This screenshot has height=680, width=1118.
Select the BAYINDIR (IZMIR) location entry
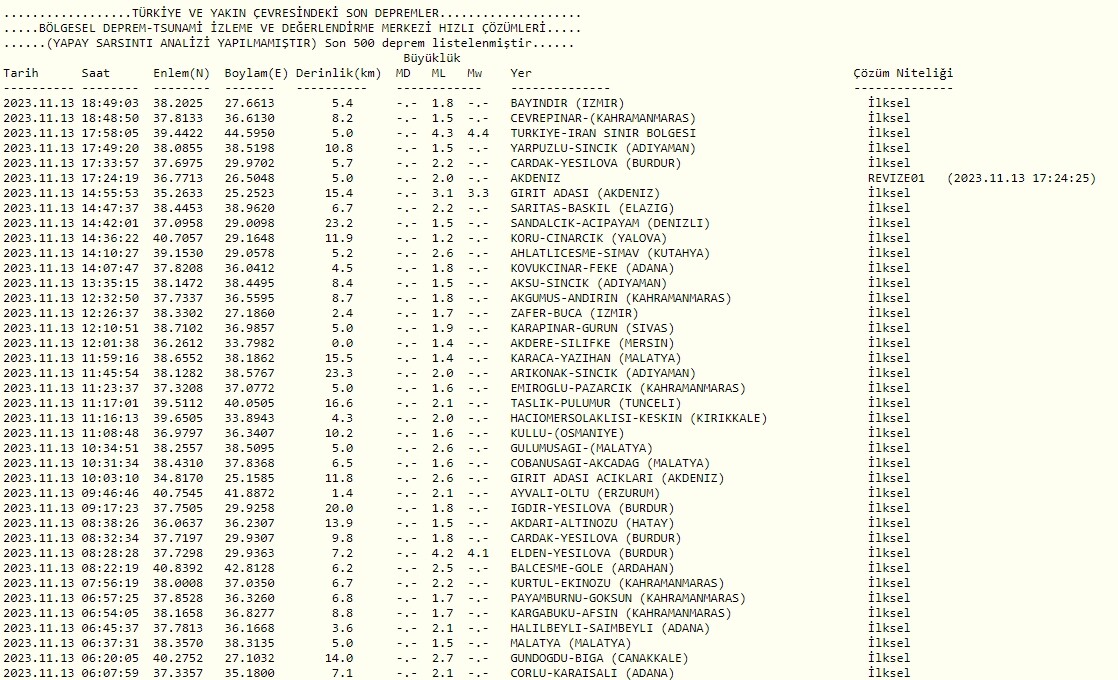click(x=567, y=103)
